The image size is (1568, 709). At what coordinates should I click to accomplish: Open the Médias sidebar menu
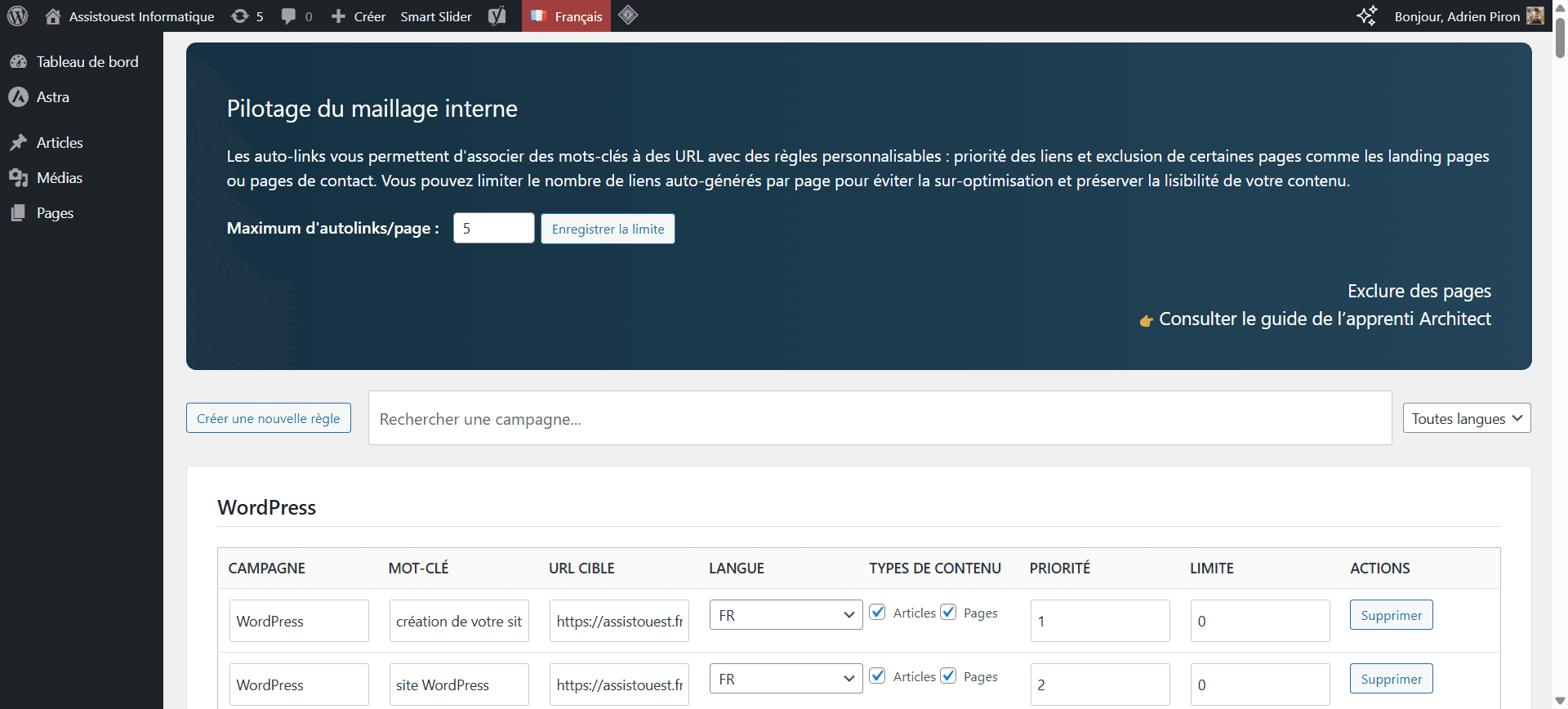(x=59, y=178)
